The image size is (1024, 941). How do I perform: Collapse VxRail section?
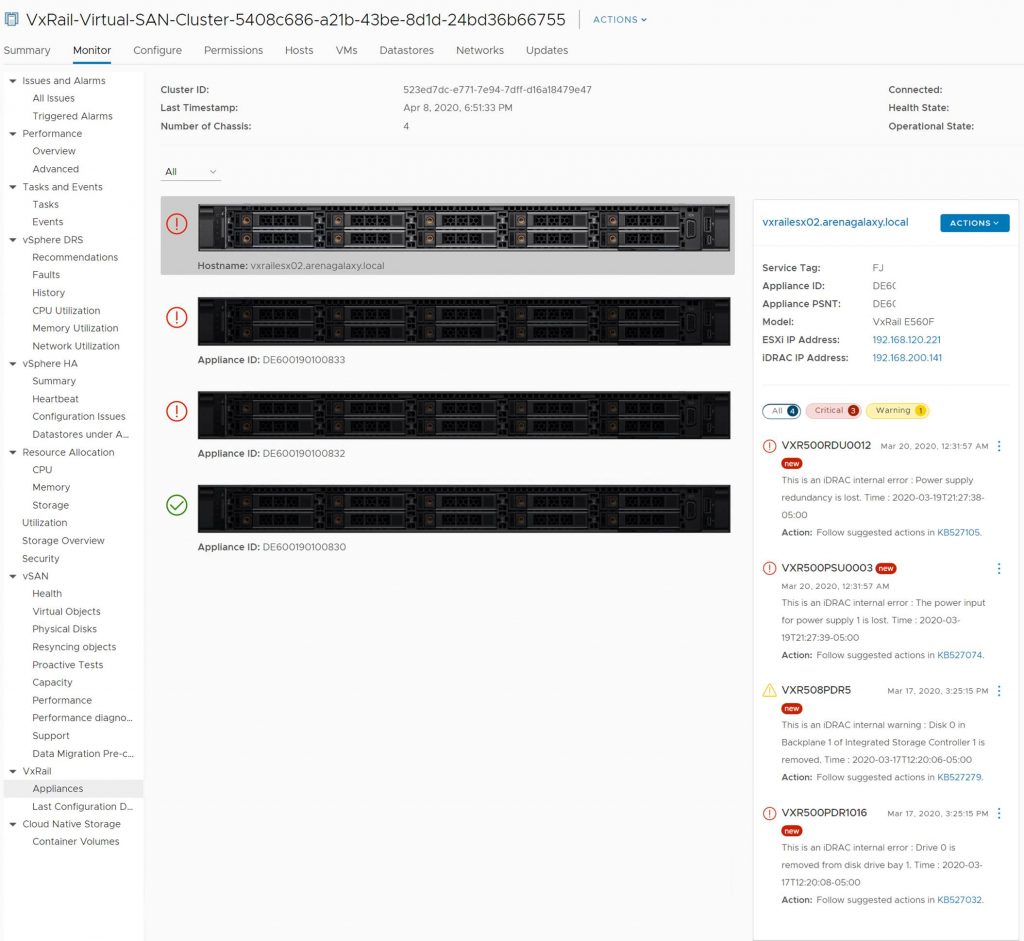[x=12, y=771]
